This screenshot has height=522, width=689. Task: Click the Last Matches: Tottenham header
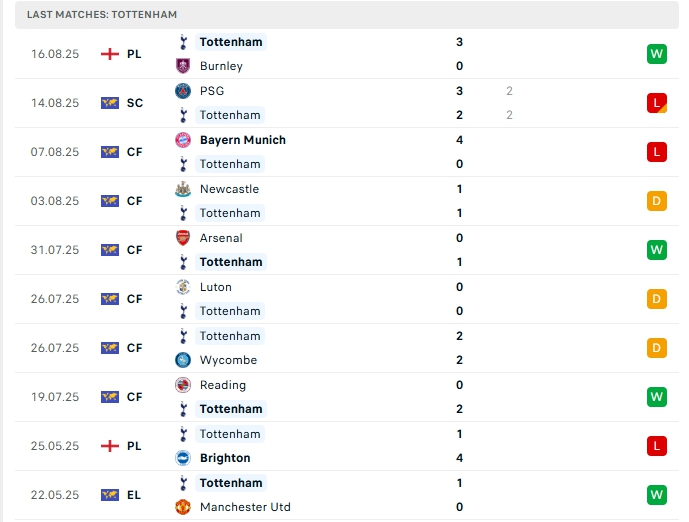(102, 15)
